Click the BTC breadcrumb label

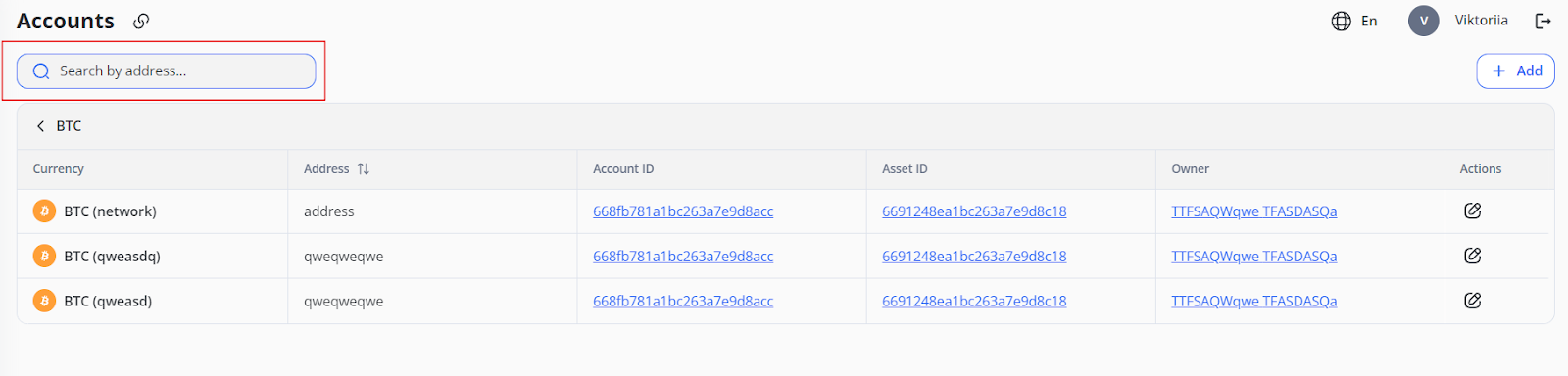tap(69, 126)
